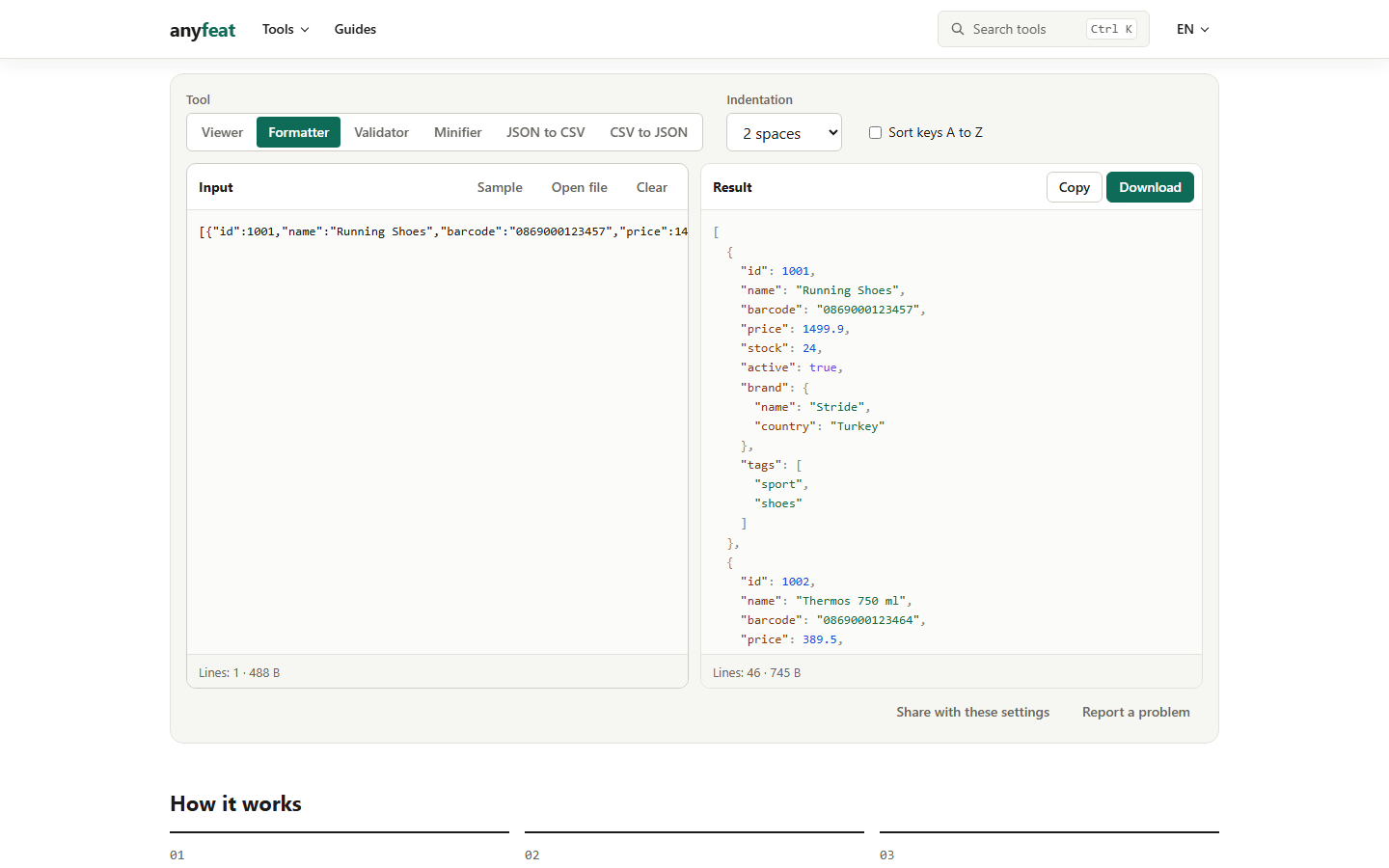Open the Minifier tab
Screen dimensions: 1389x868
(458, 132)
